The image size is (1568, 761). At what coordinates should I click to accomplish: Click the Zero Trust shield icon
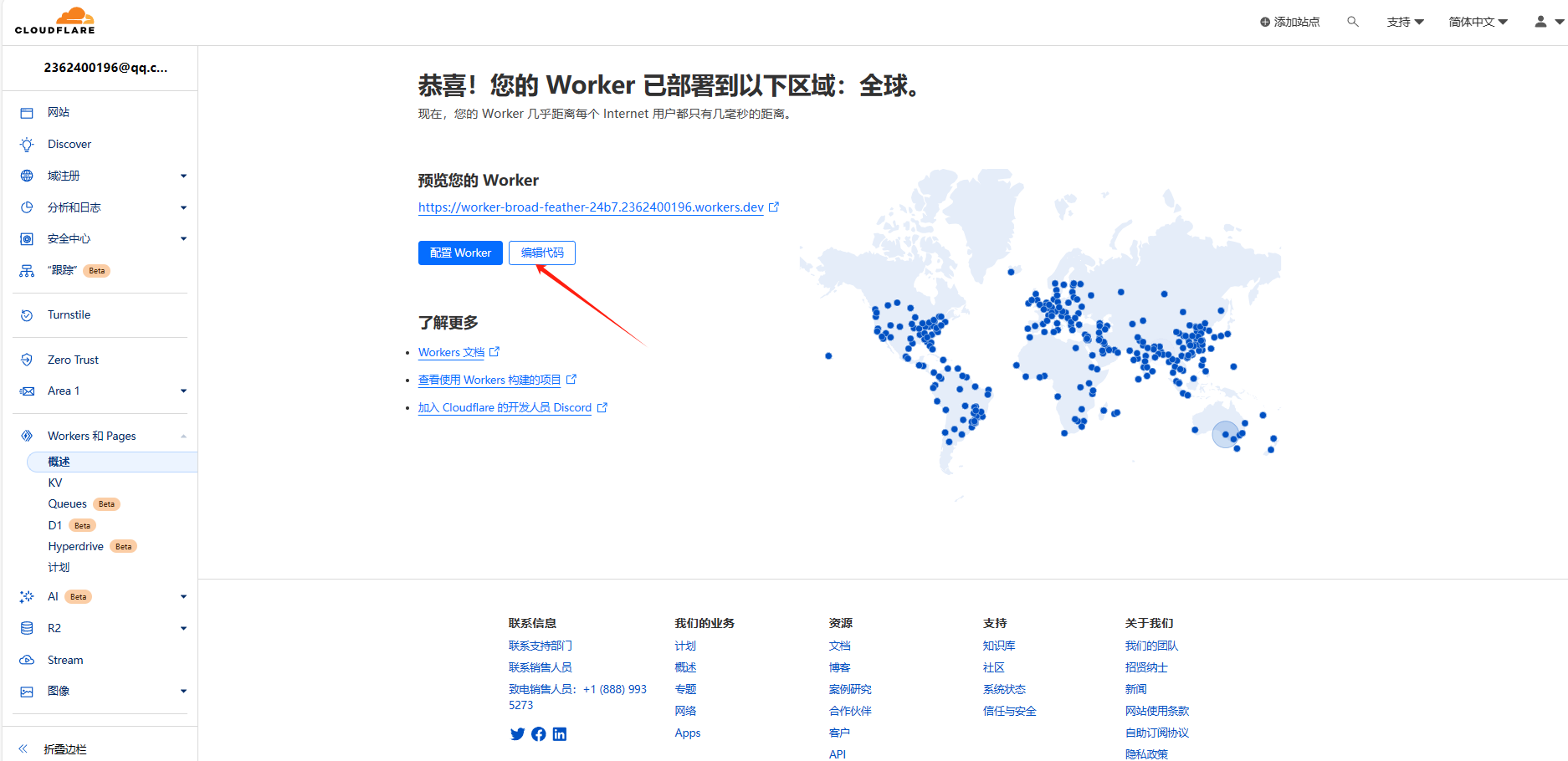pyautogui.click(x=27, y=360)
